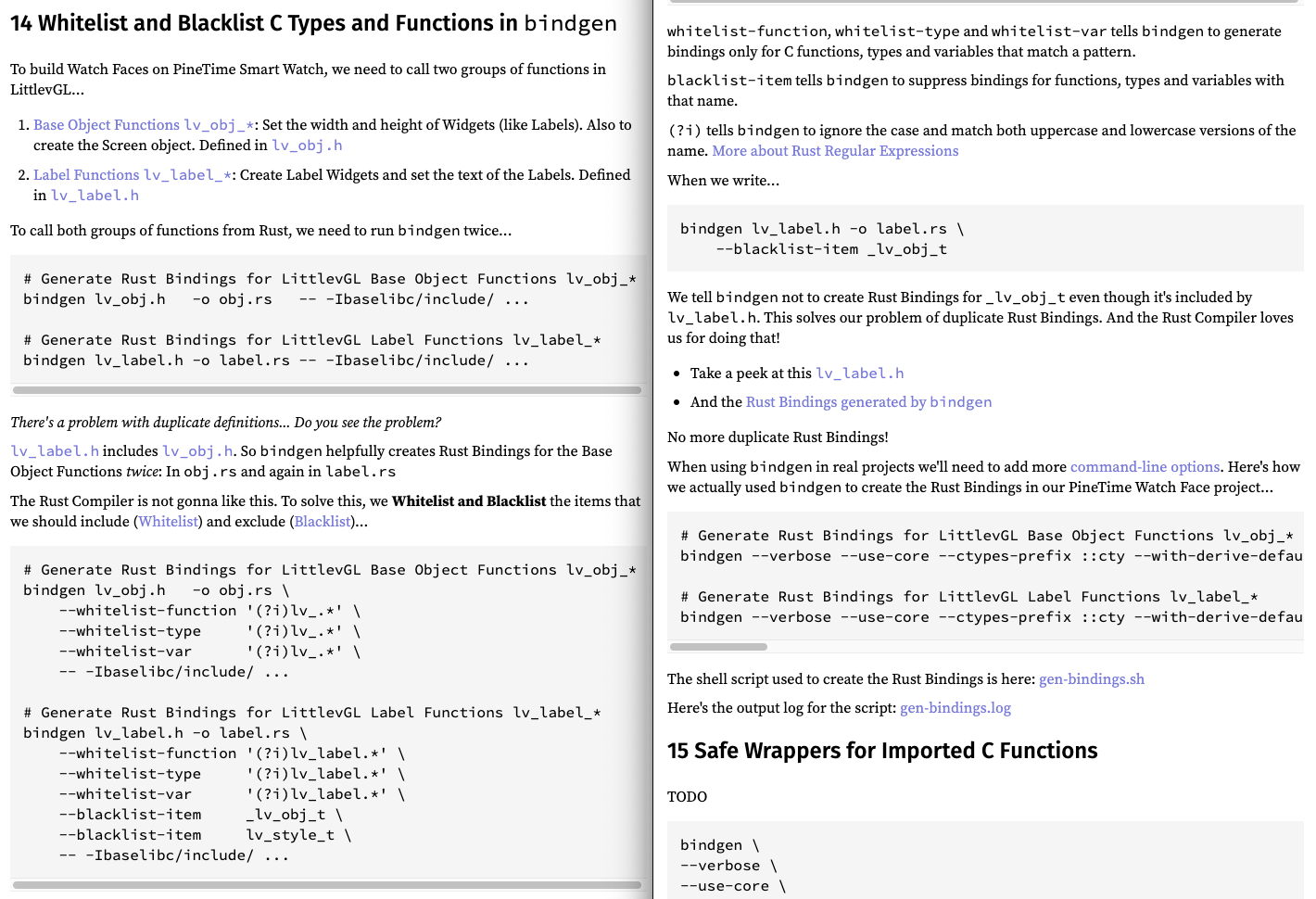Click inside the --blacklist-item _lv_obj_t code block

(984, 239)
